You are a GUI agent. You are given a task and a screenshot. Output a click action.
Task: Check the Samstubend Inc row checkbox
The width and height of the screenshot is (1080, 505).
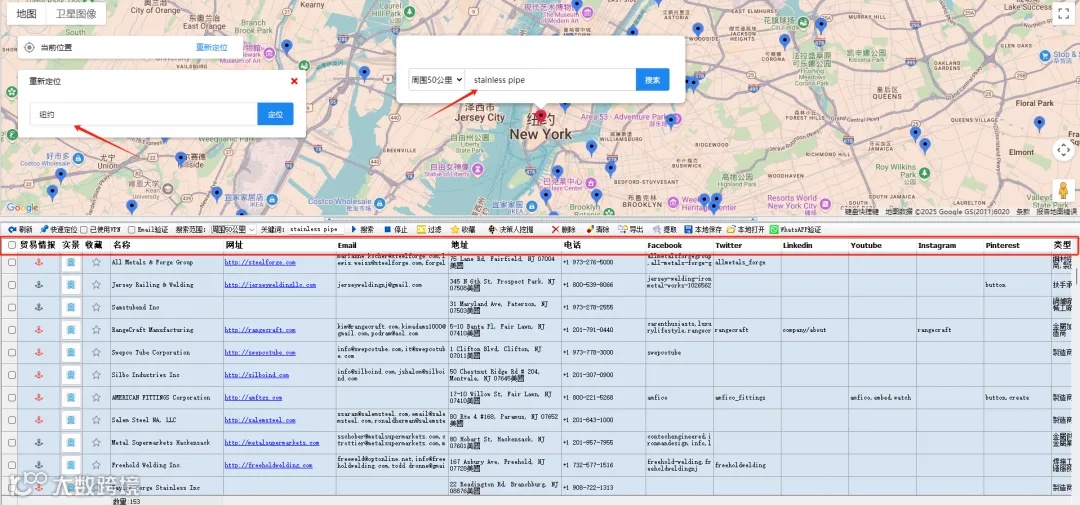pos(12,307)
